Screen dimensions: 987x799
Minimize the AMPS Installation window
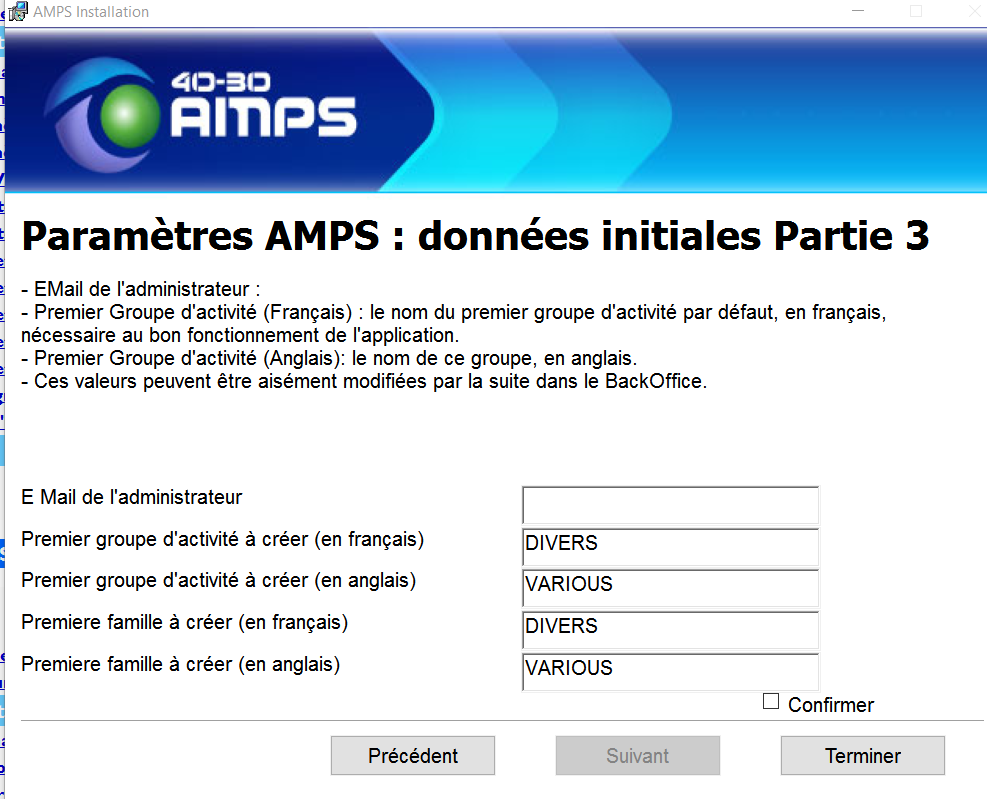coord(859,11)
